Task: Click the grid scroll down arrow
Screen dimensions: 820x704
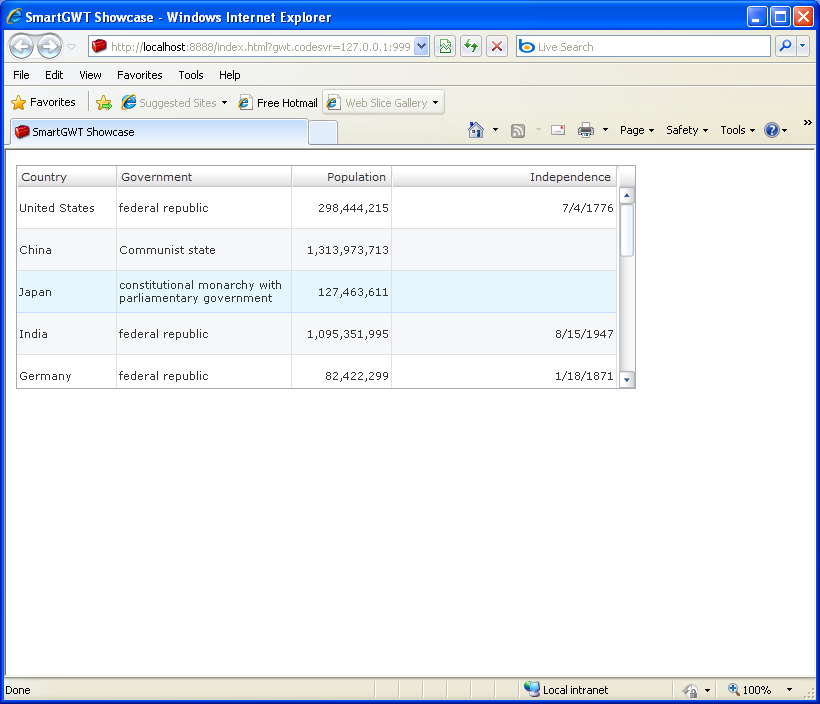Action: [627, 380]
